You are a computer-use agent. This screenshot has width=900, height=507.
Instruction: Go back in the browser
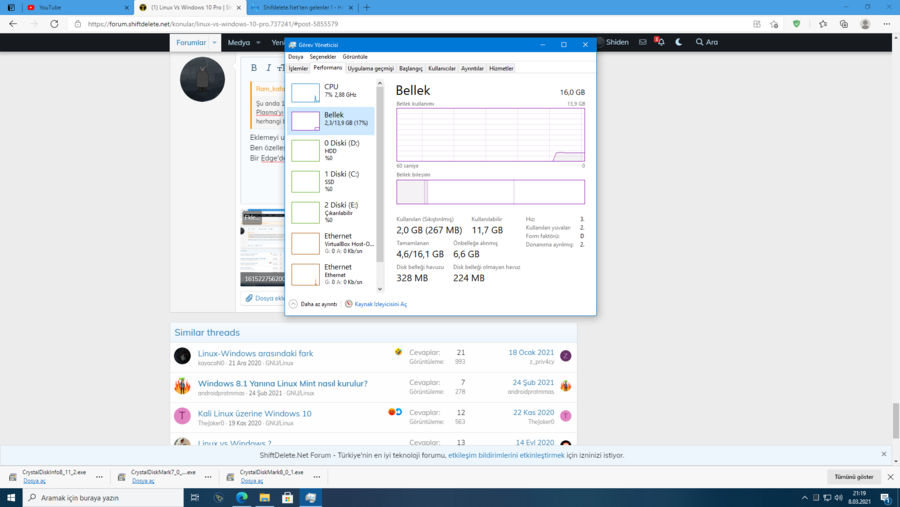(13, 24)
